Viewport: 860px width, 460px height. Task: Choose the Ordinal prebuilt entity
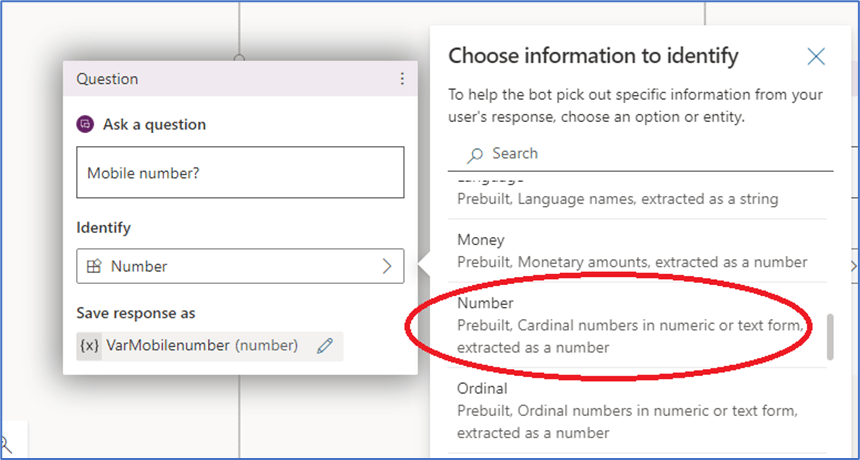[630, 410]
